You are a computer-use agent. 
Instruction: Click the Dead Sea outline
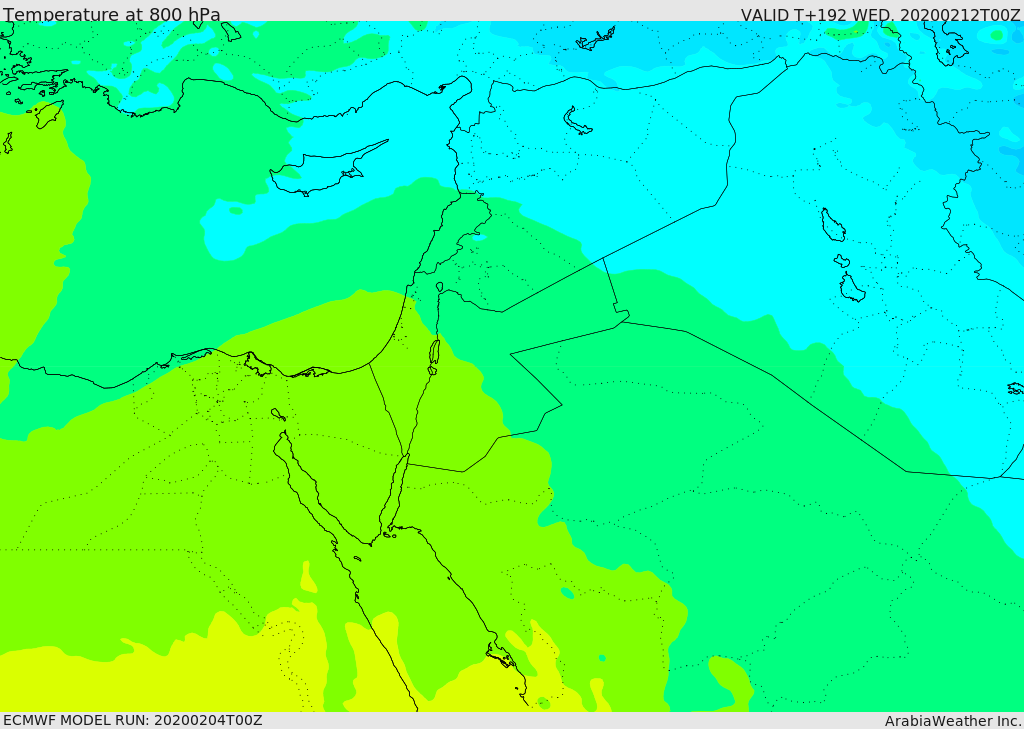click(434, 353)
